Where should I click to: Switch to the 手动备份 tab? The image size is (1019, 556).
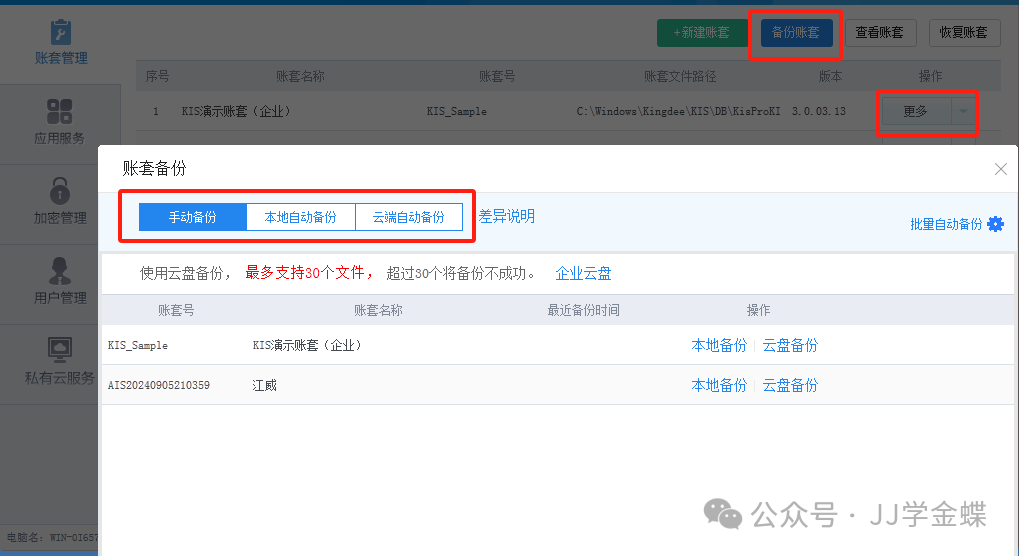click(192, 217)
